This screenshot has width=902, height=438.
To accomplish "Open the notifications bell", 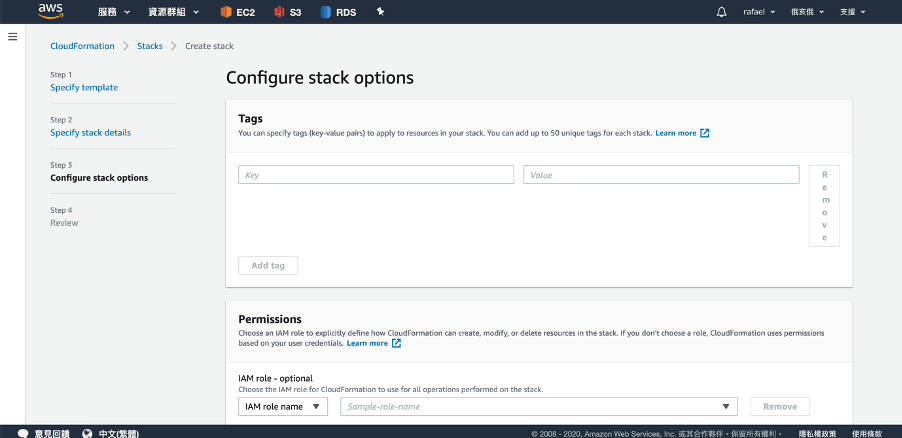I will 722,12.
